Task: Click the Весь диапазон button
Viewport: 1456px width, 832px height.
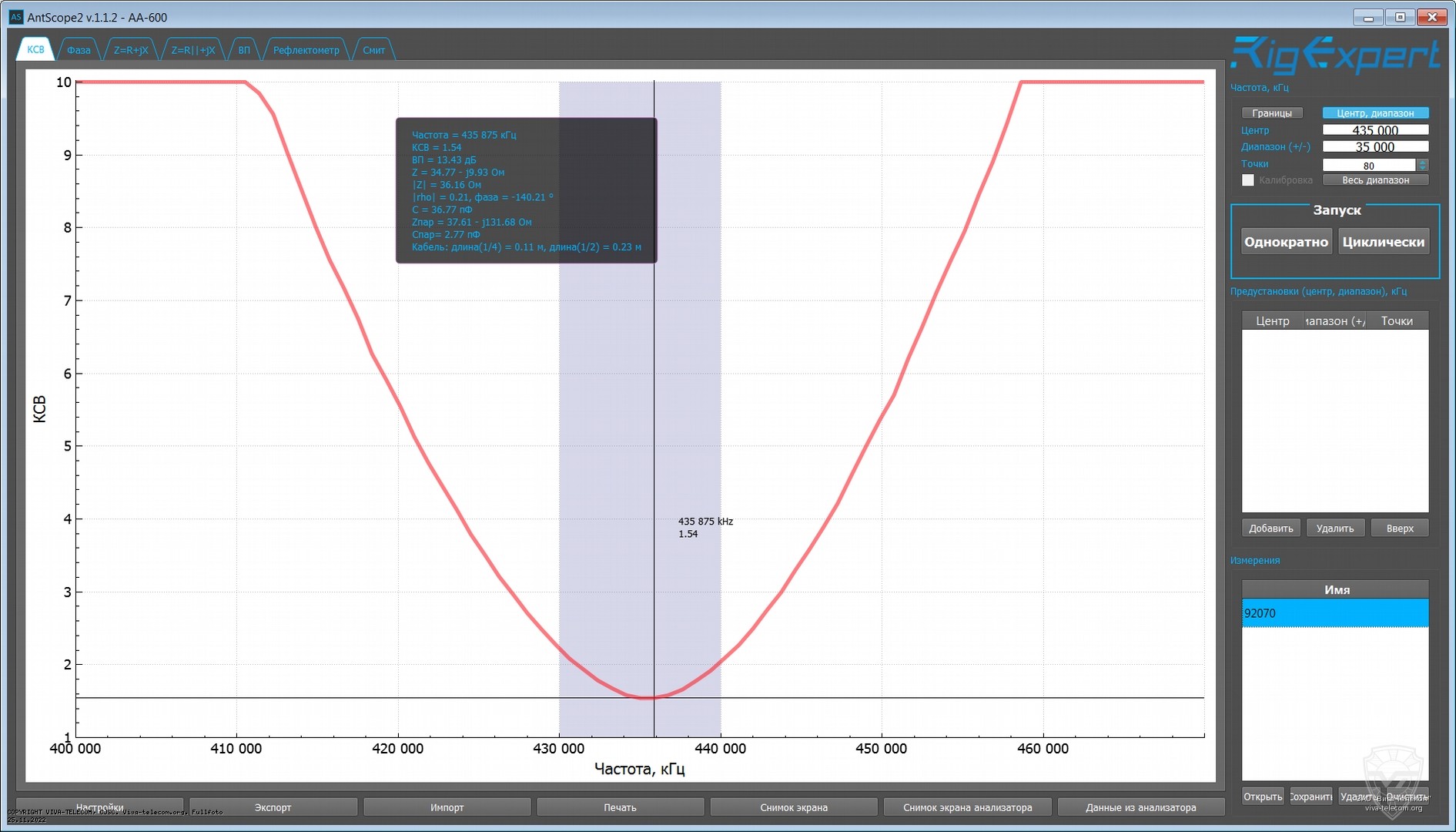Action: coord(1375,180)
